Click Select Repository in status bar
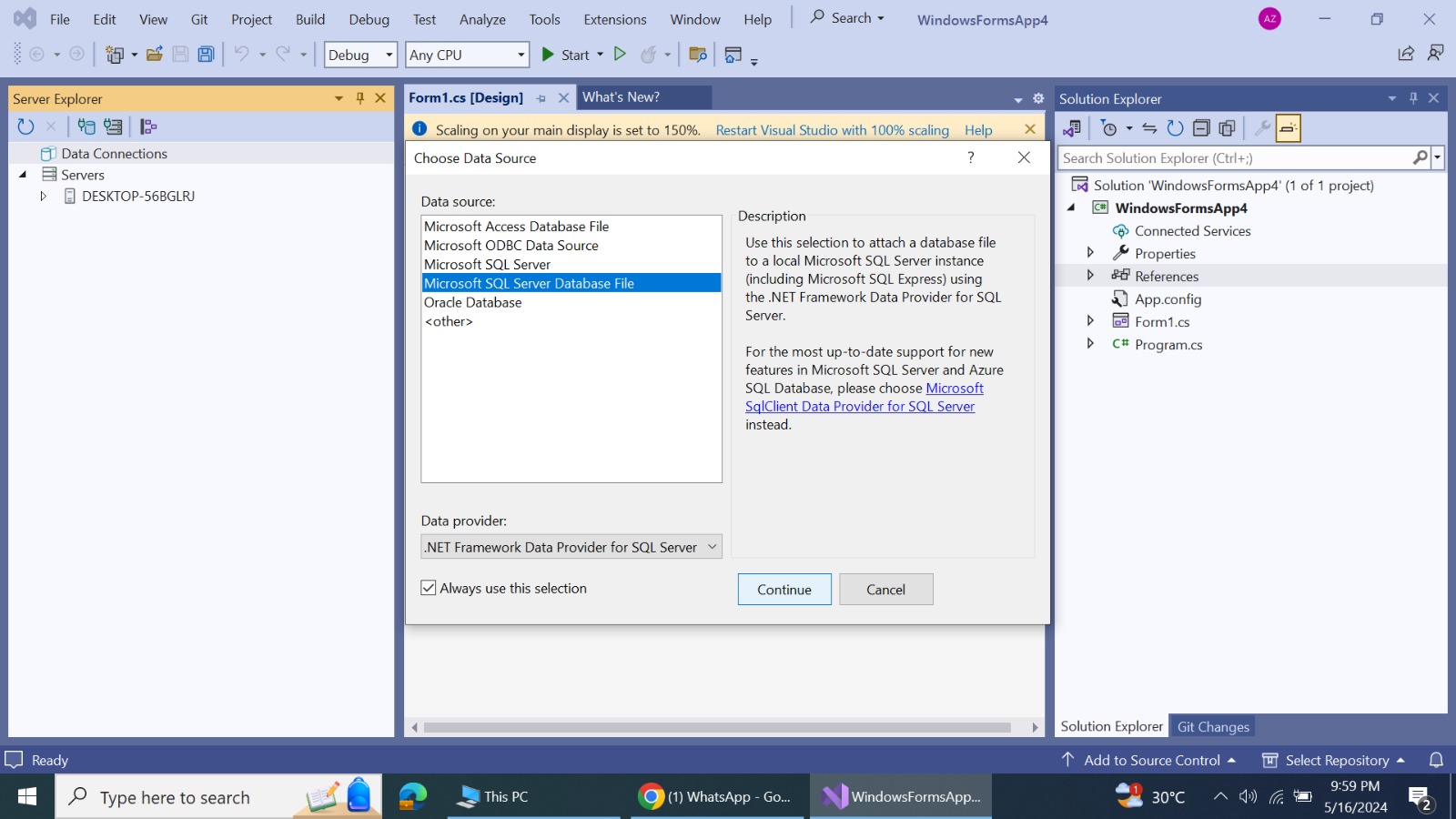Image resolution: width=1456 pixels, height=819 pixels. (x=1334, y=760)
